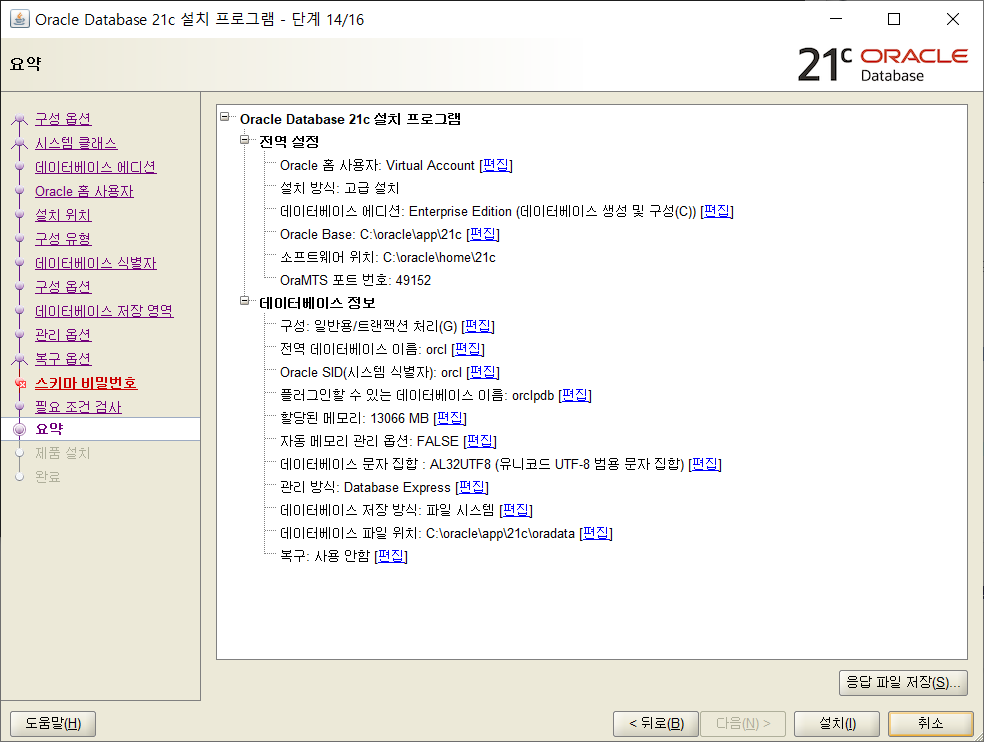
Task: Click the red error icon beside 스키마 비밀번호
Action: click(20, 383)
